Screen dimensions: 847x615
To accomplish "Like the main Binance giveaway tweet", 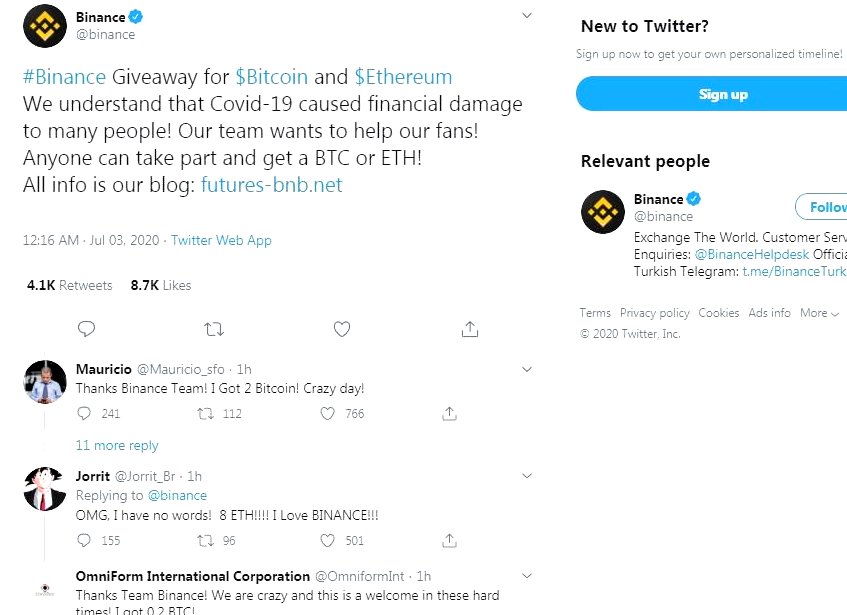I will click(x=342, y=328).
